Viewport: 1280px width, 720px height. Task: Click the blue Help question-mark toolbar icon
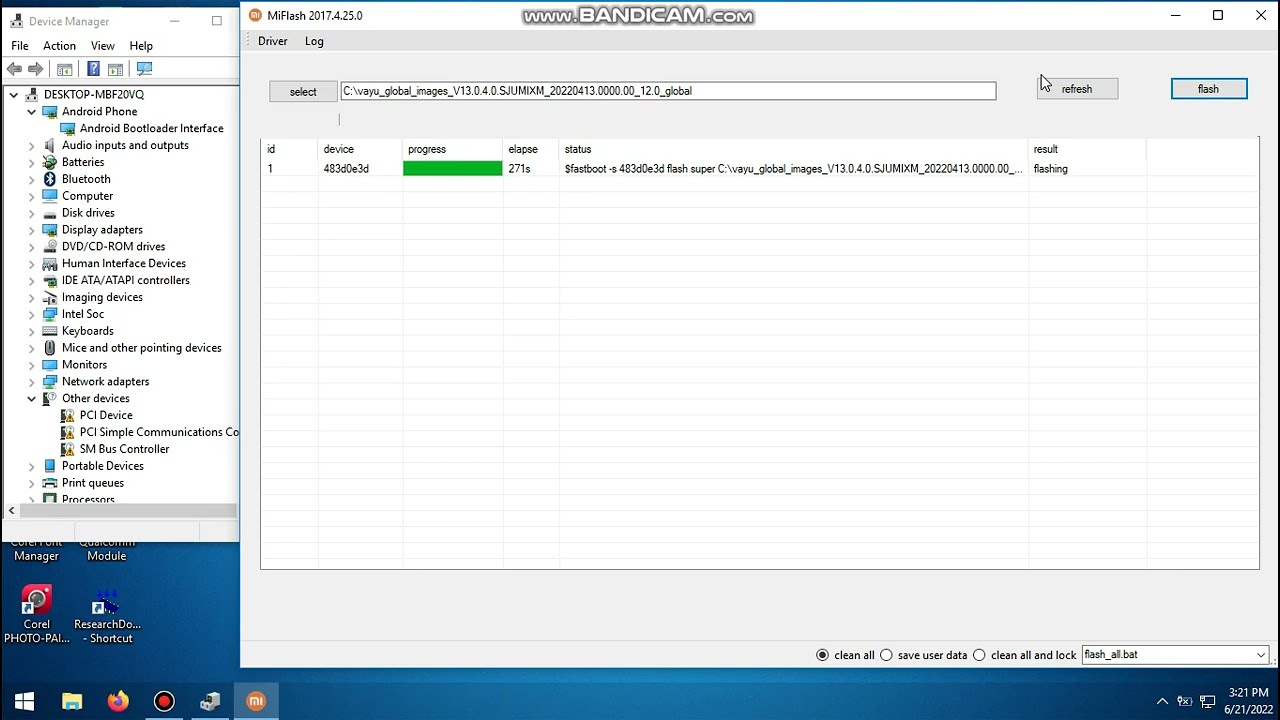93,69
